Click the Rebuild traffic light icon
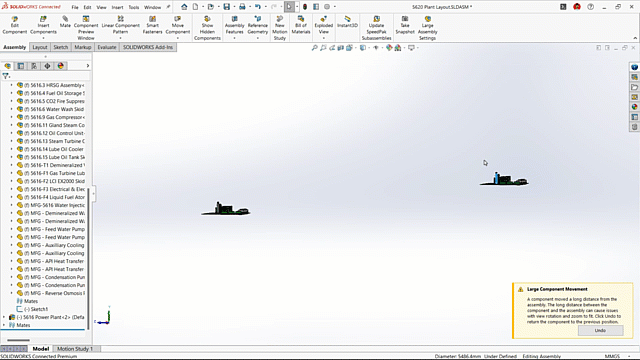The image size is (640, 360). (305, 7)
